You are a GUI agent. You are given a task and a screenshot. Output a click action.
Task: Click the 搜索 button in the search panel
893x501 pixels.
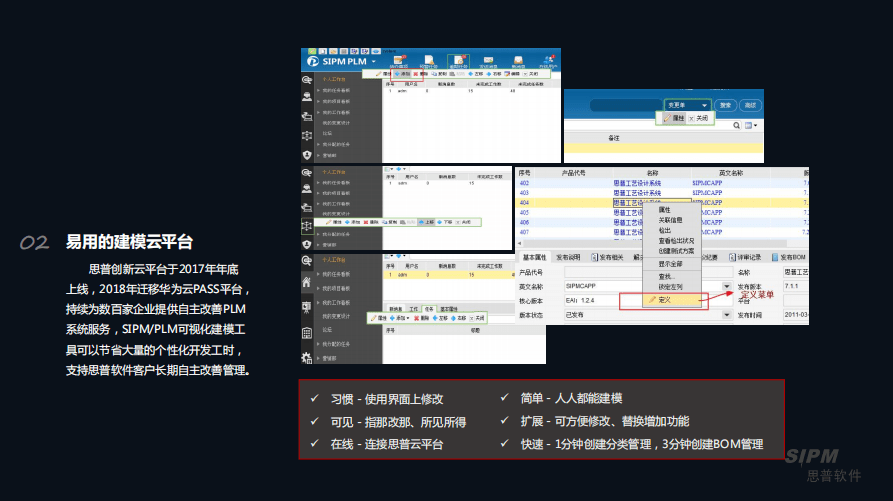tap(725, 105)
